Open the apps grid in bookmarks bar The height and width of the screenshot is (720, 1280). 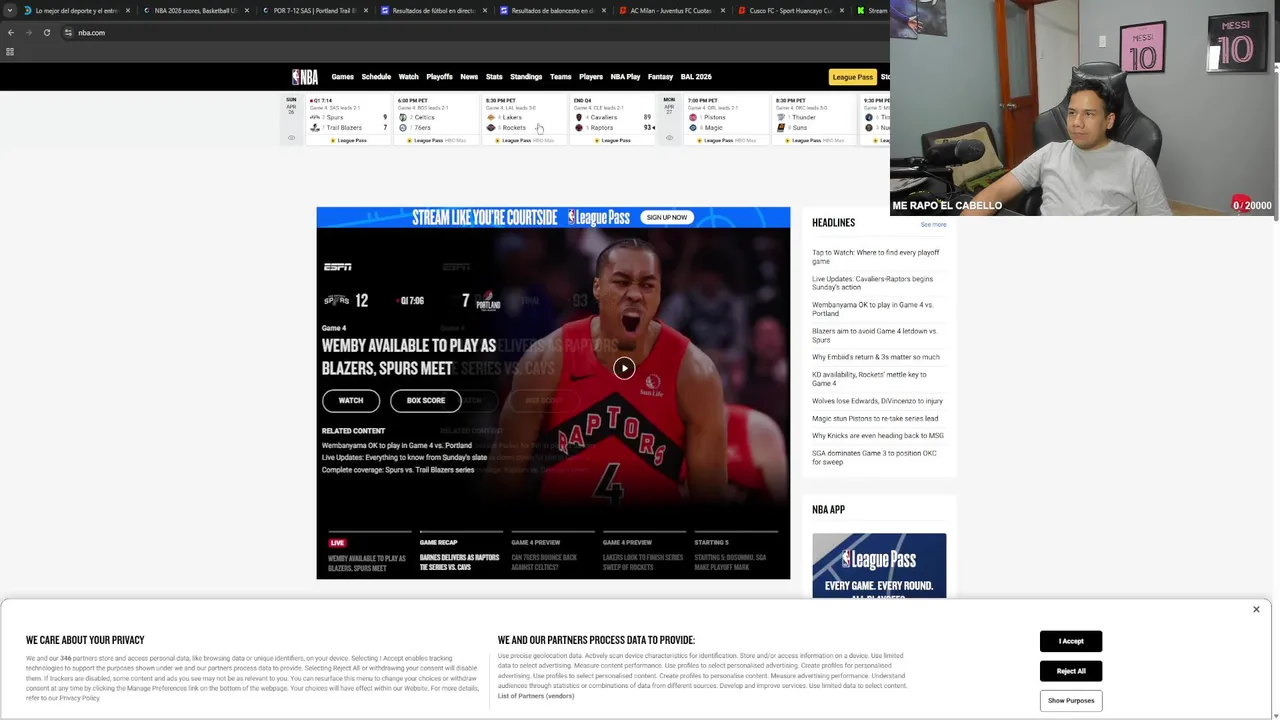coord(10,52)
